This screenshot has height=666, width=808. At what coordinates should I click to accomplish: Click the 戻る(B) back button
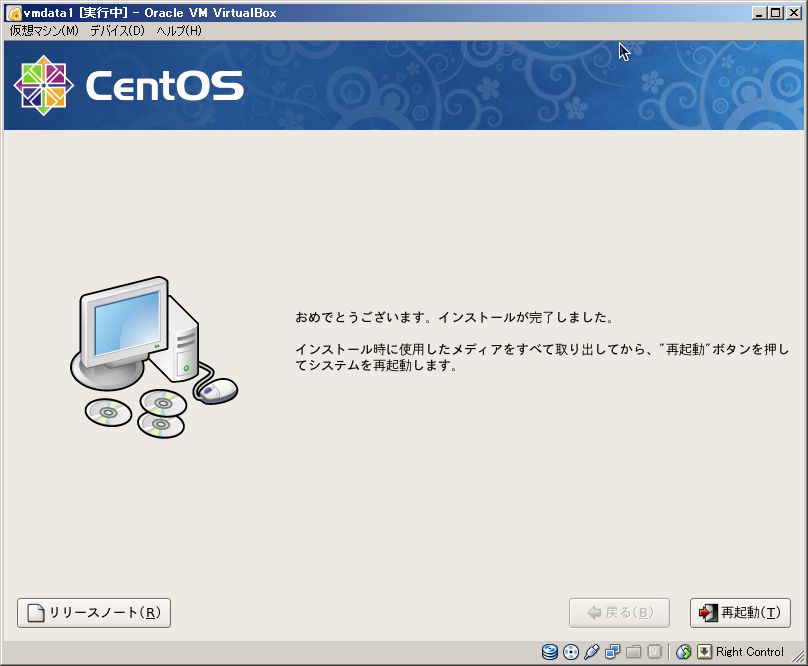click(x=619, y=612)
